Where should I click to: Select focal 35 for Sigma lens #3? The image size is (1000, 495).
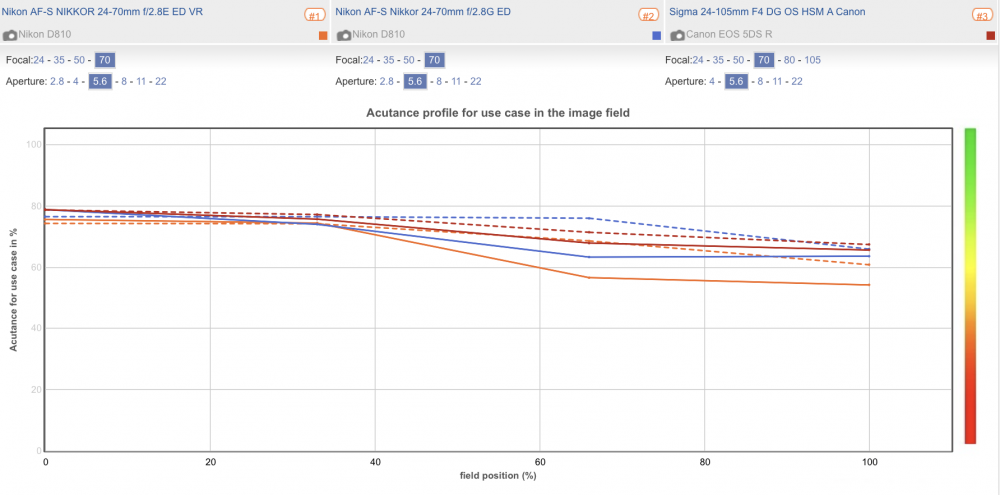click(719, 61)
